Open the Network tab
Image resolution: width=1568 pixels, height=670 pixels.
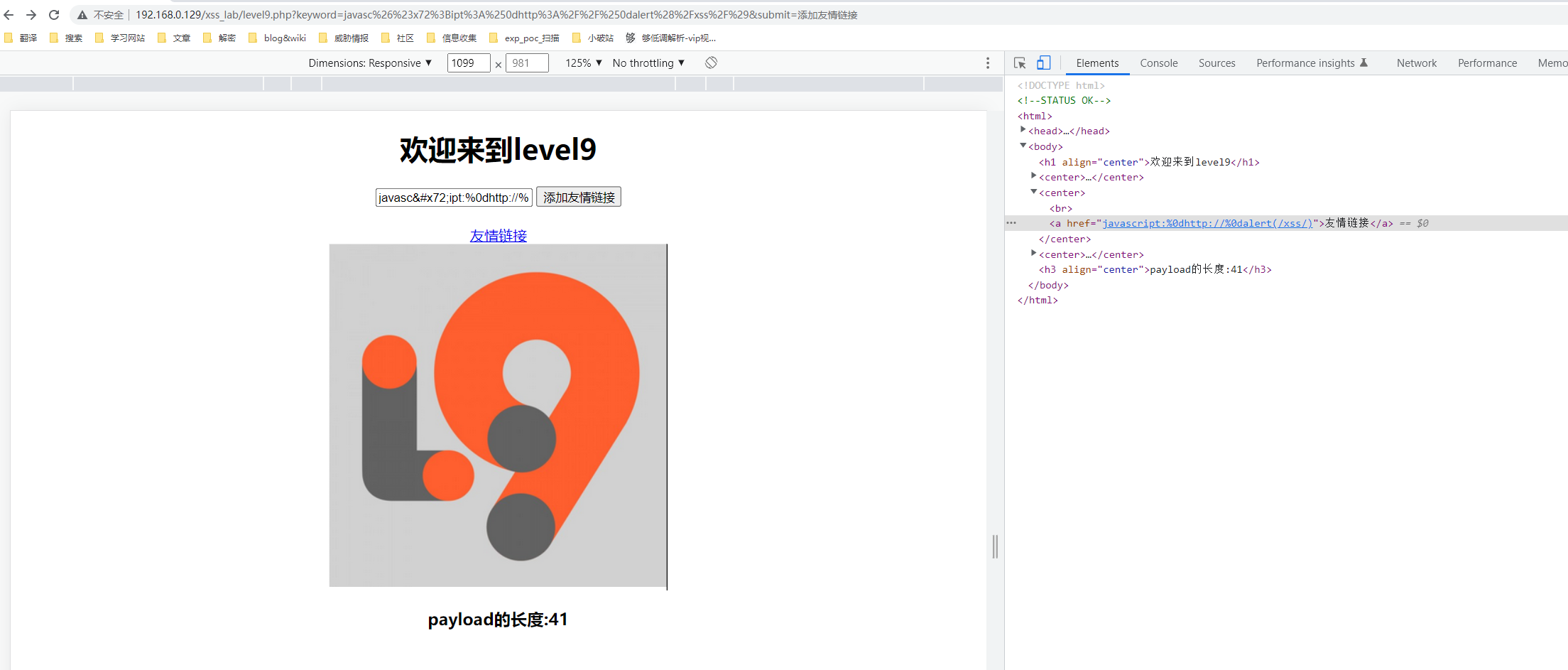point(1416,63)
